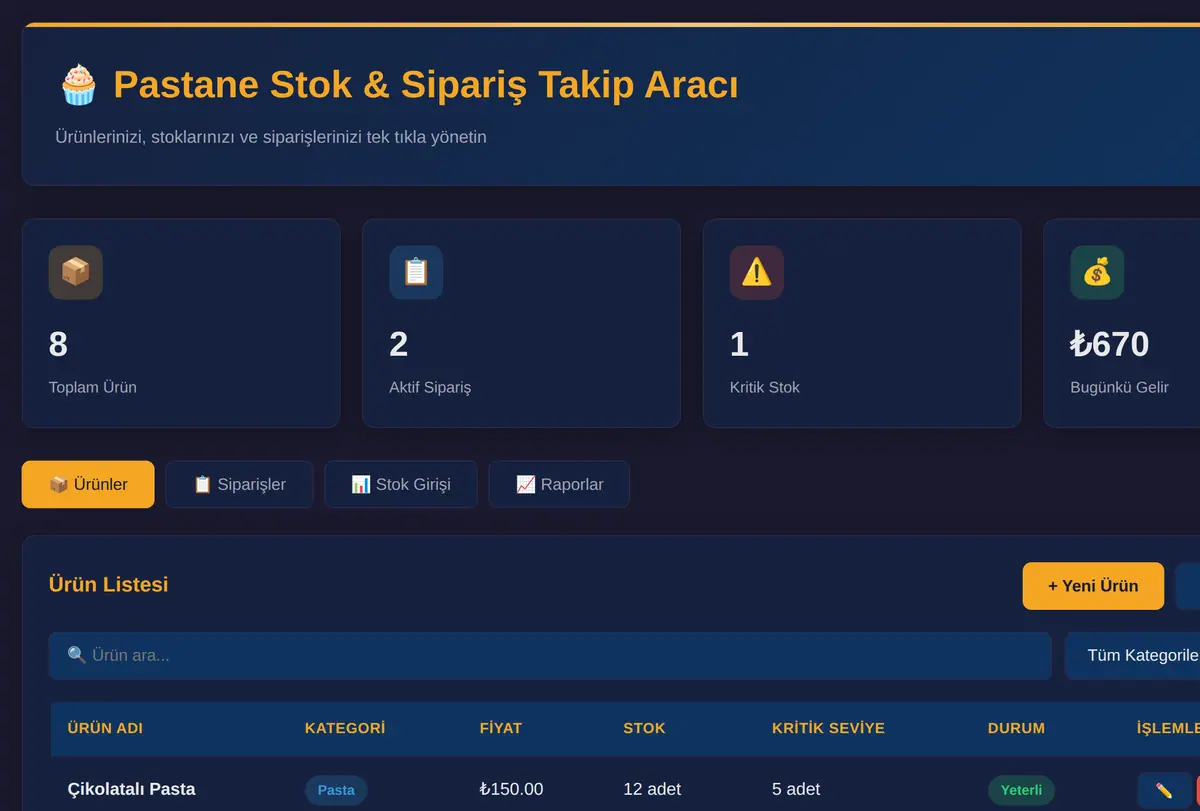
Task: Click the 5 adet critical level cell
Action: [x=796, y=789]
